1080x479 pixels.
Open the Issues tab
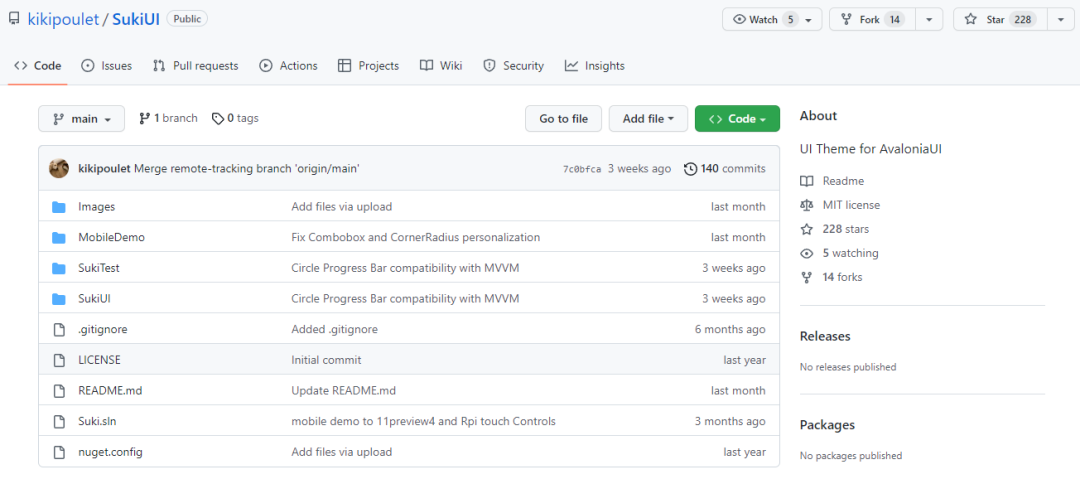tap(107, 66)
